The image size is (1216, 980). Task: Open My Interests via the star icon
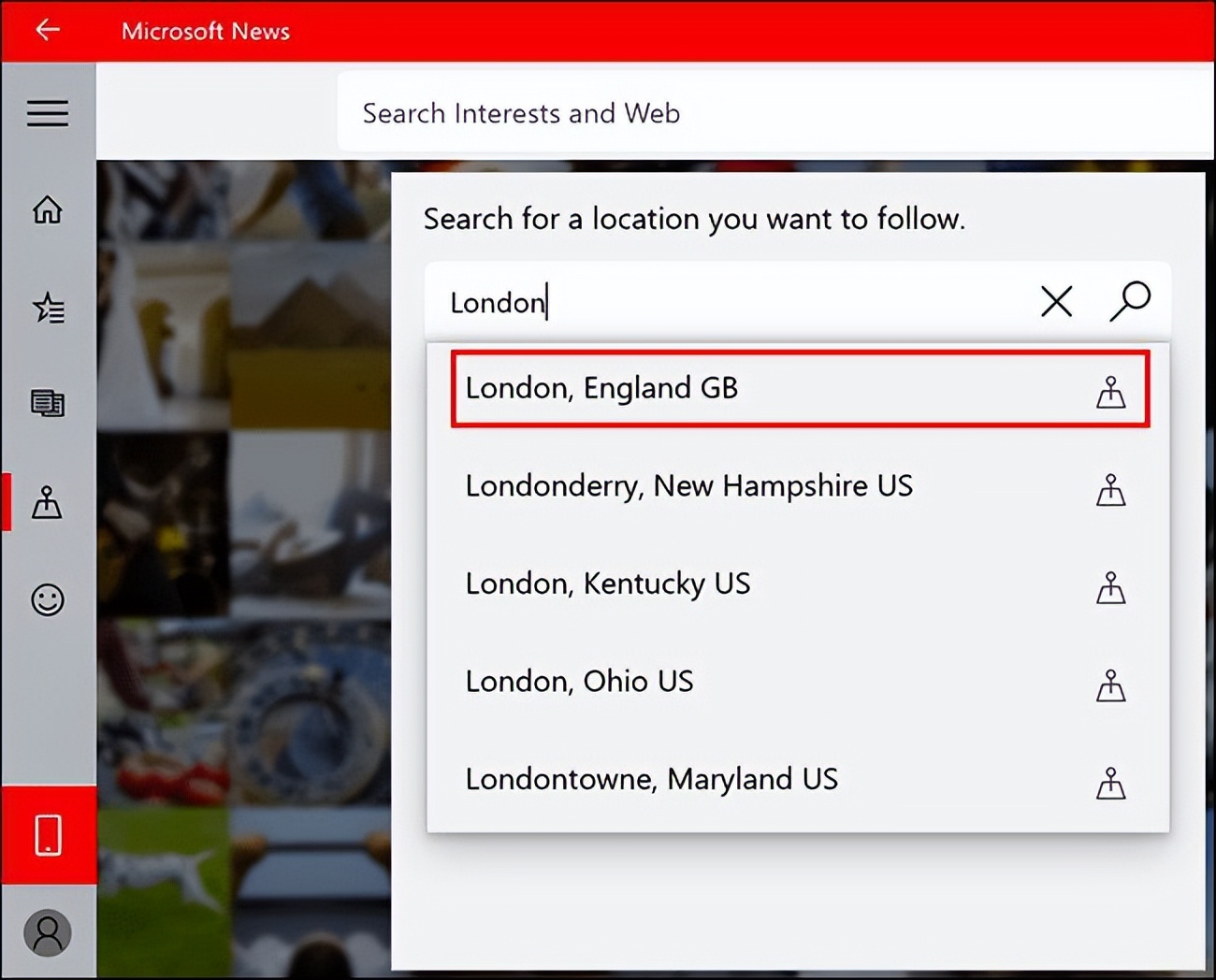(x=47, y=309)
